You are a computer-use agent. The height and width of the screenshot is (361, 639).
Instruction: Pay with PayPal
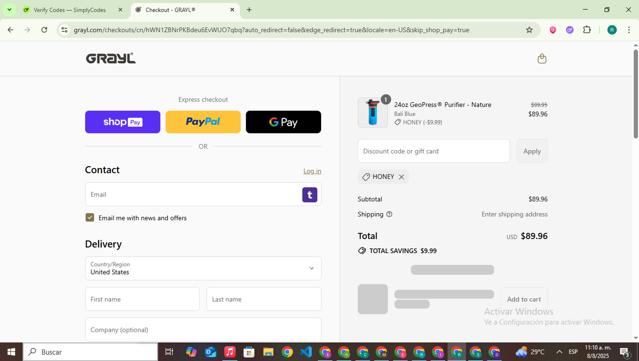click(x=203, y=122)
